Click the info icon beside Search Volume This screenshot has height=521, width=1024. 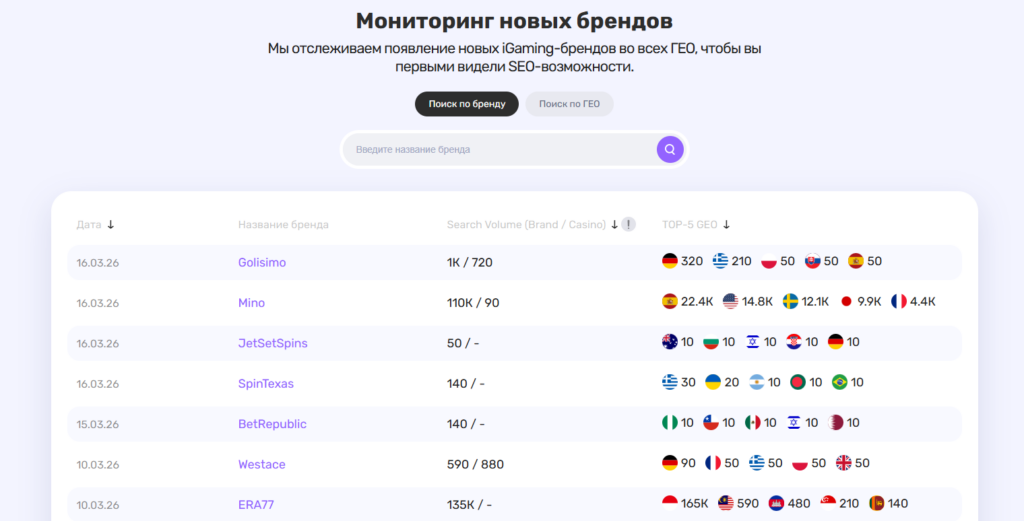(628, 225)
